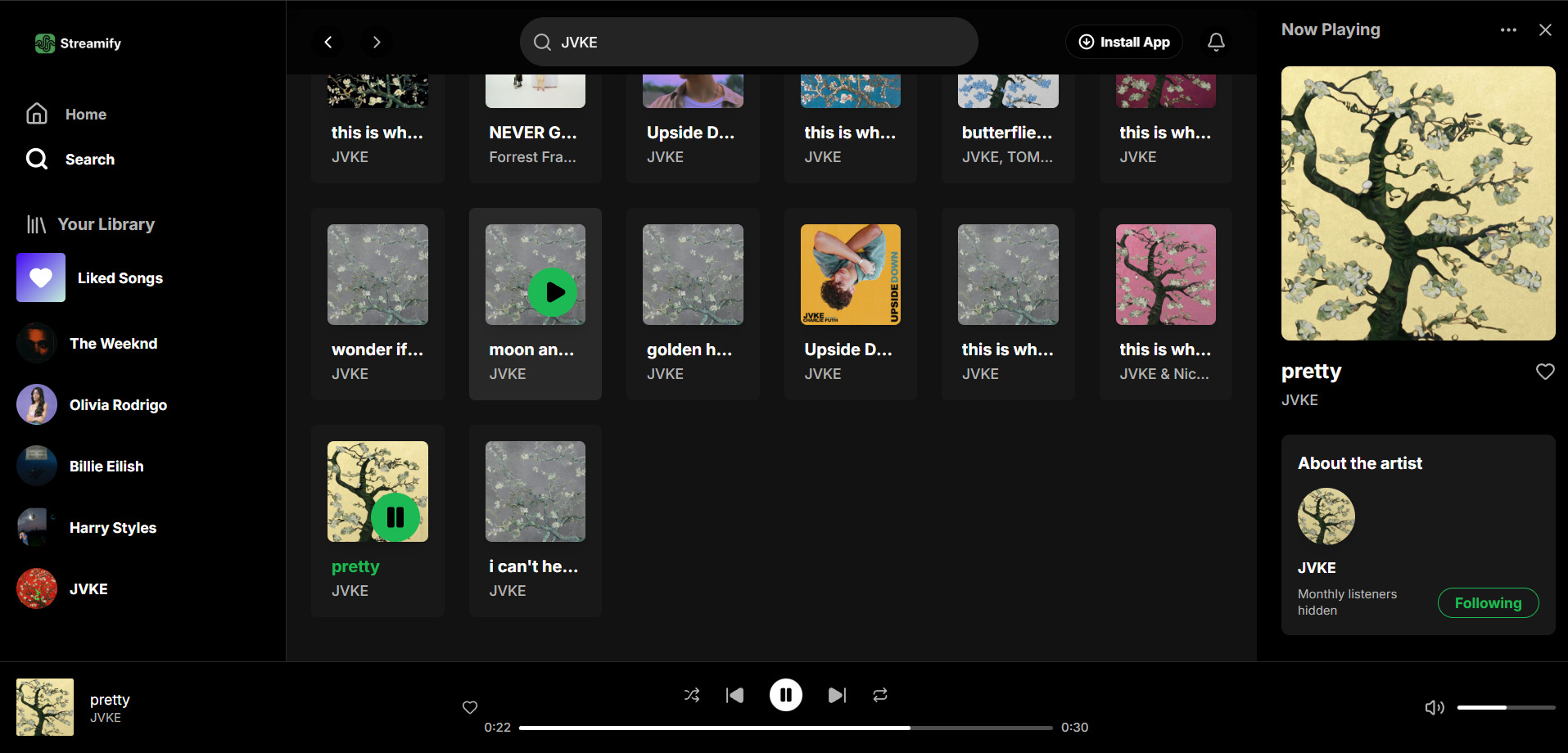Open the 'golden h...' track card
The height and width of the screenshot is (753, 1568).
tap(693, 304)
